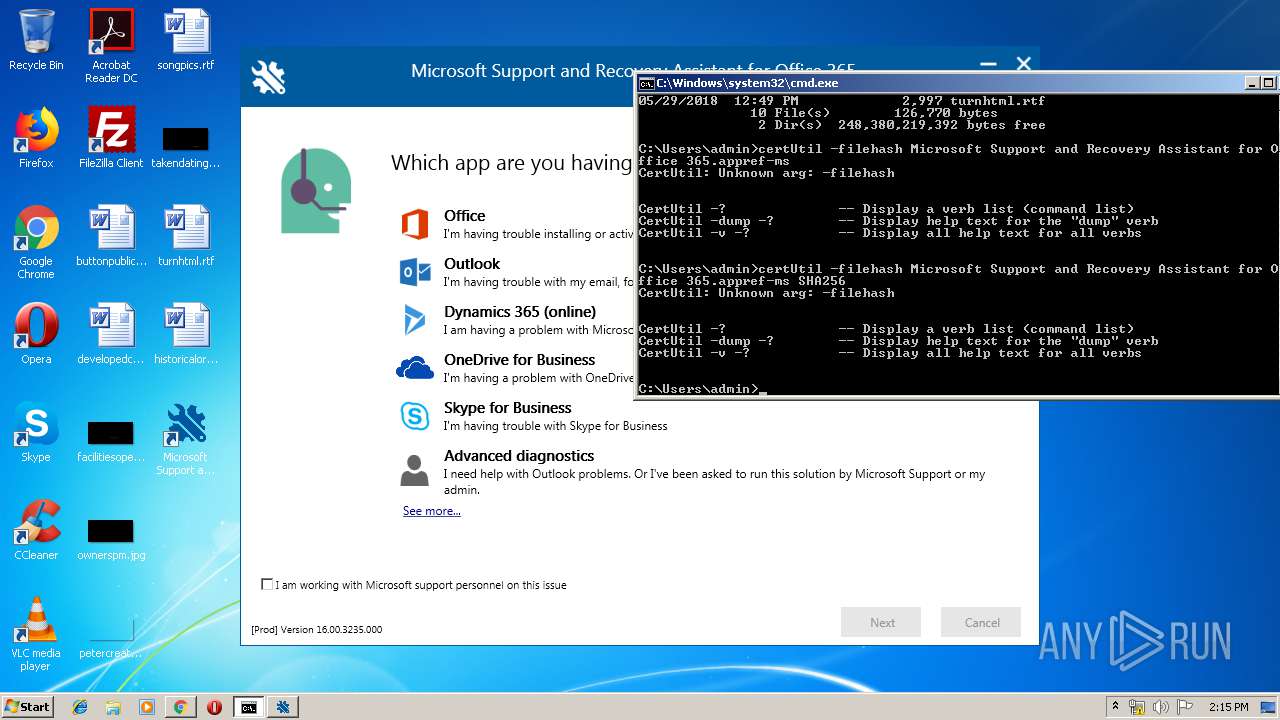Launch Google Chrome desktop shortcut
Image resolution: width=1280 pixels, height=720 pixels.
point(36,242)
